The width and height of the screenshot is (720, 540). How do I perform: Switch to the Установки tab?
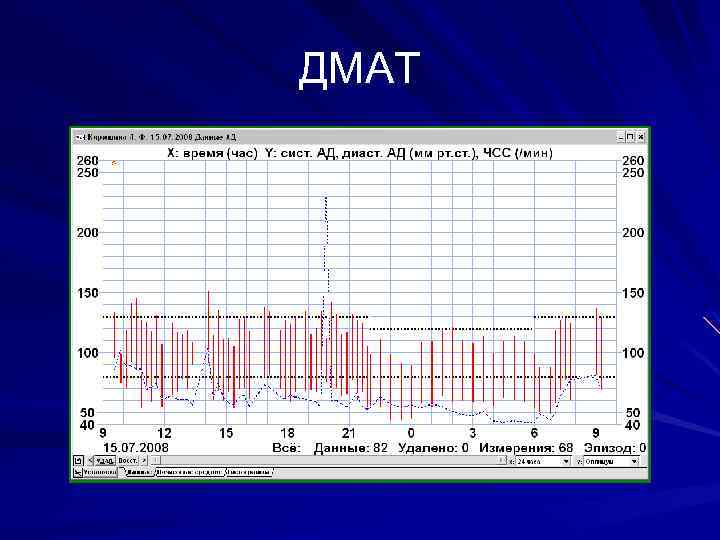(x=101, y=472)
